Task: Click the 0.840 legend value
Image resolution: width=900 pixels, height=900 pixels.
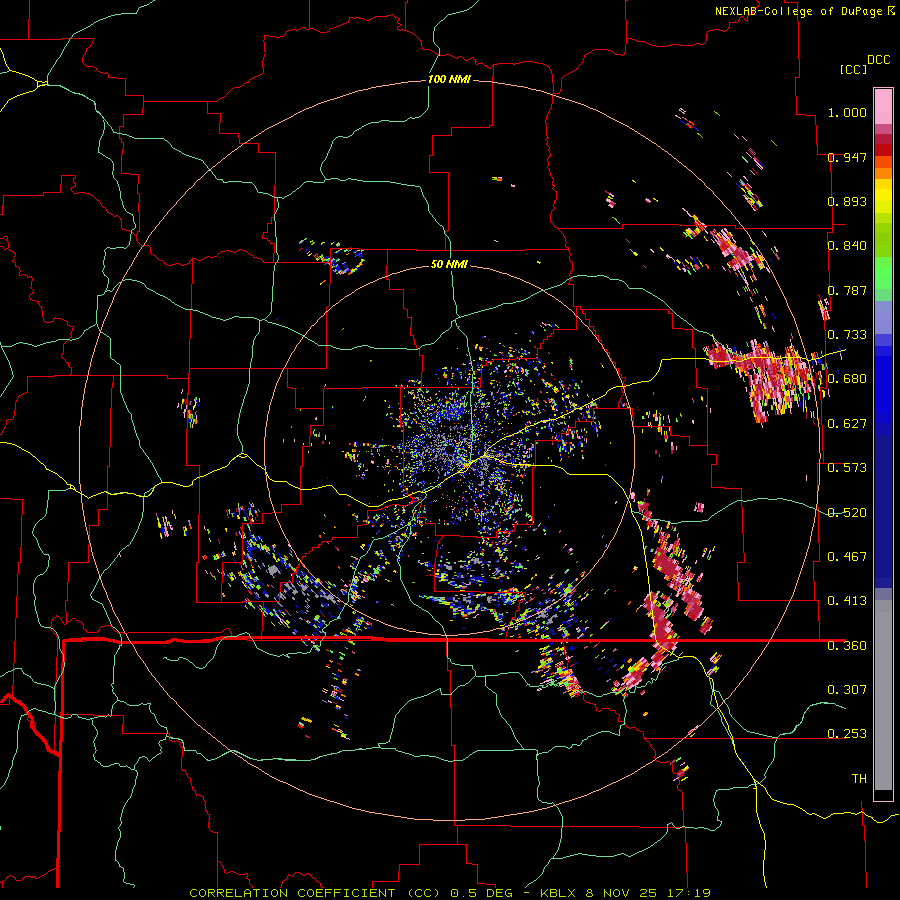Action: [847, 246]
